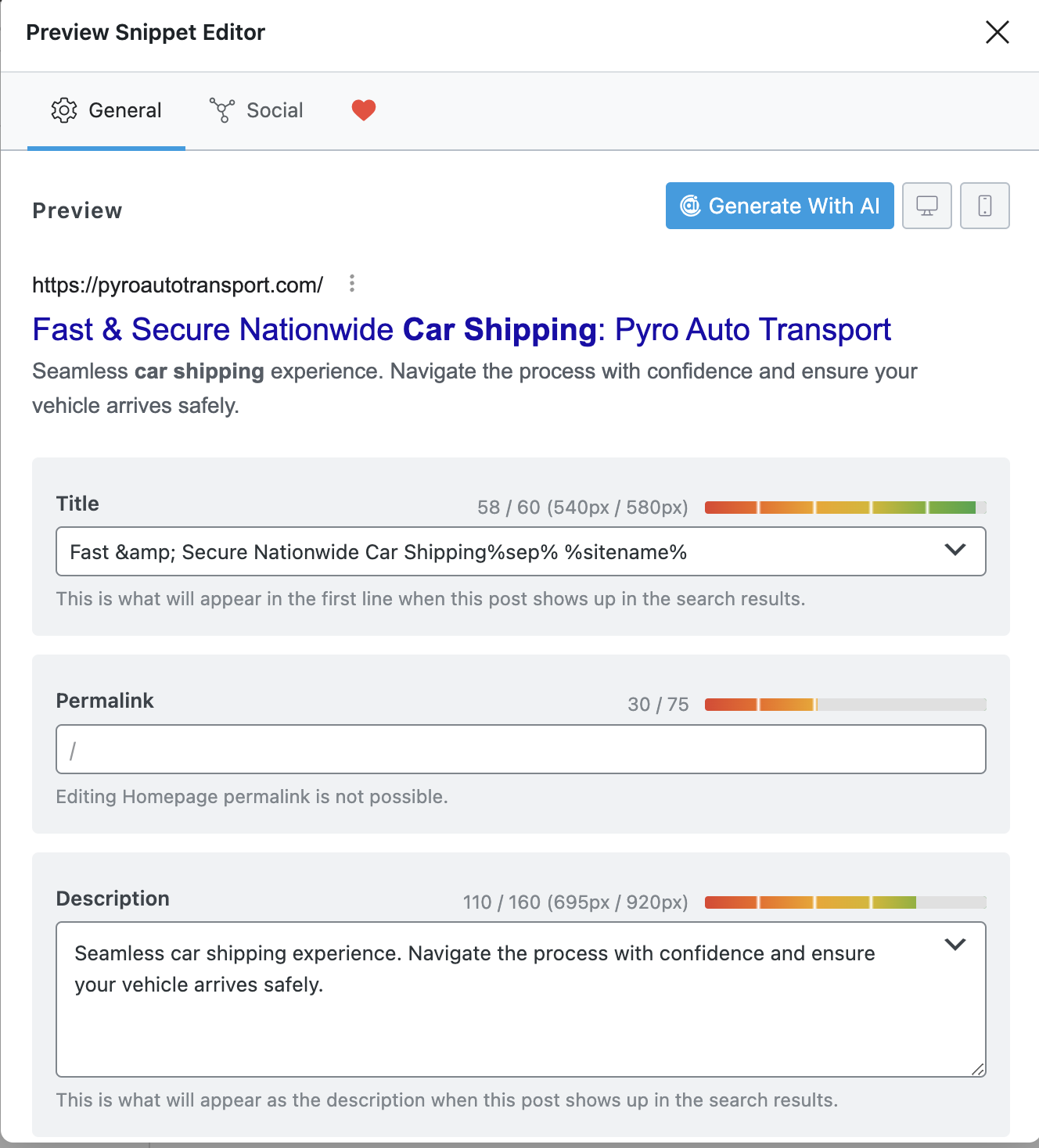This screenshot has width=1039, height=1148.
Task: Open the General tab
Action: tap(106, 110)
